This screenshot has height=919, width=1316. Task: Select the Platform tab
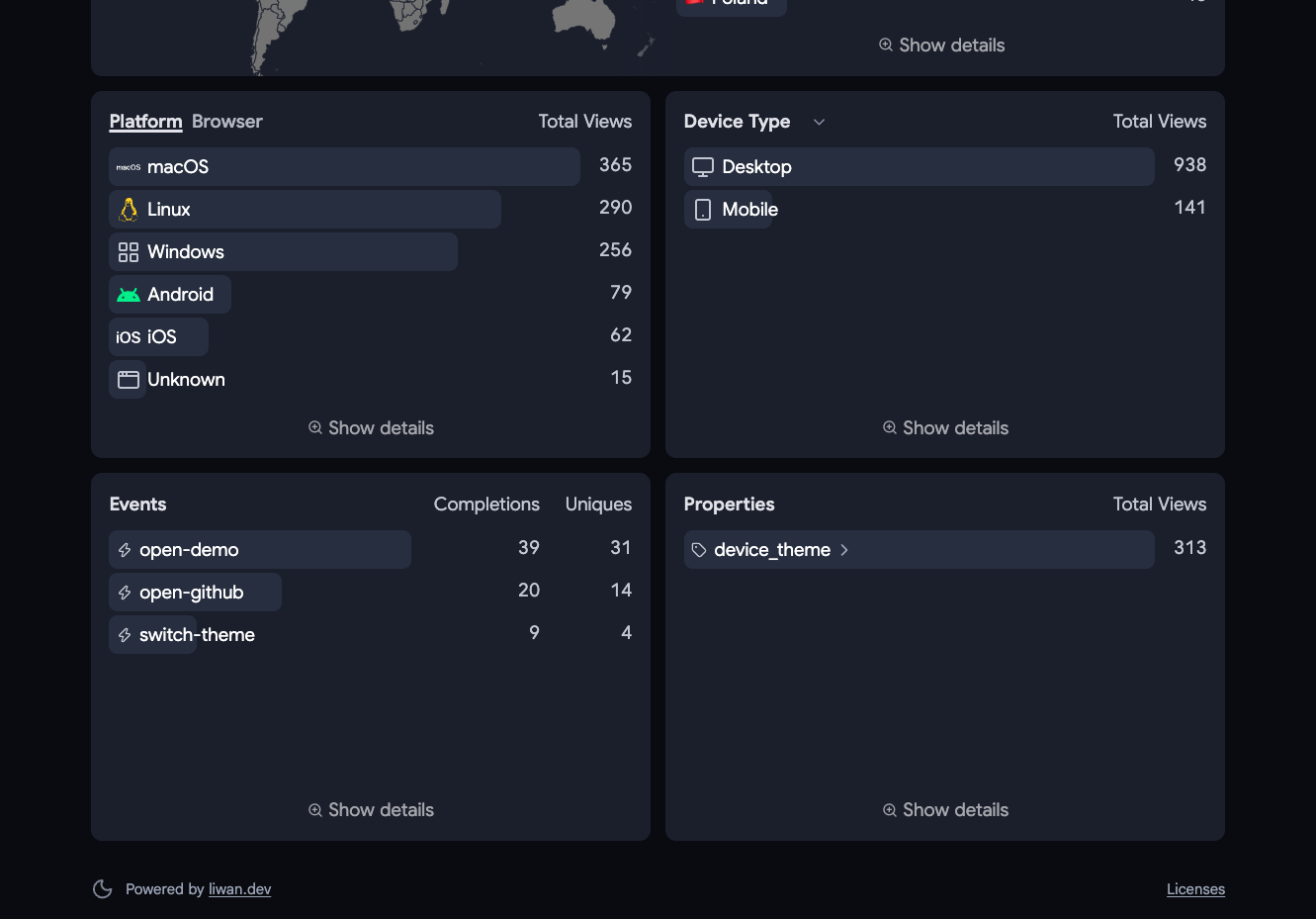(146, 122)
